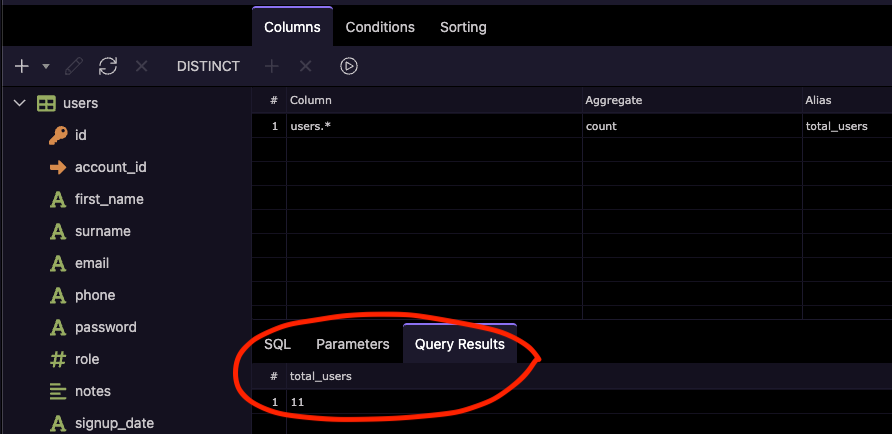
Task: Switch to the SQL tab
Action: [277, 344]
